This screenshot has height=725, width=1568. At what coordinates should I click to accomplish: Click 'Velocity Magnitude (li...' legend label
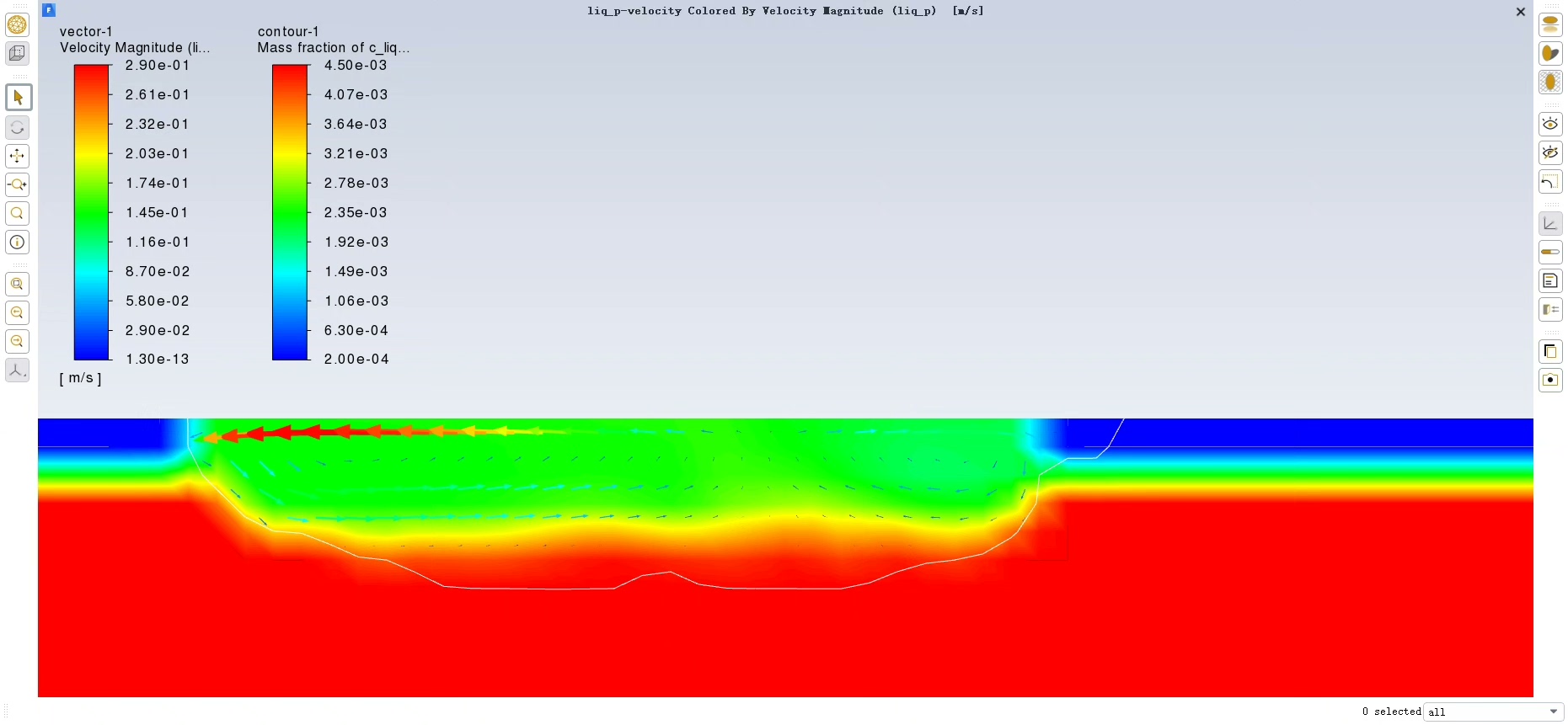pyautogui.click(x=135, y=48)
